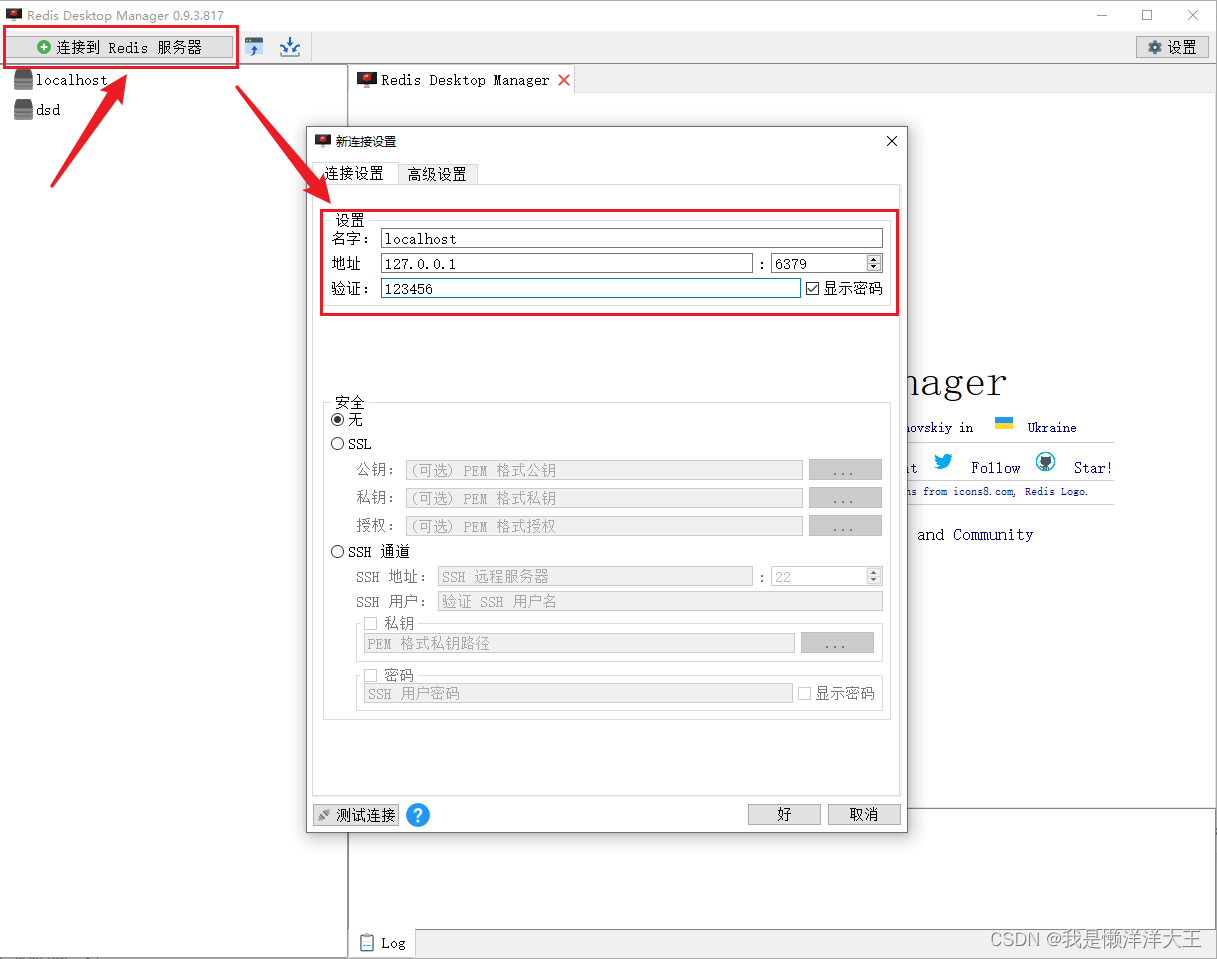Image resolution: width=1217 pixels, height=959 pixels.
Task: Browse for 公钥 PEM file with ... button
Action: tap(845, 469)
